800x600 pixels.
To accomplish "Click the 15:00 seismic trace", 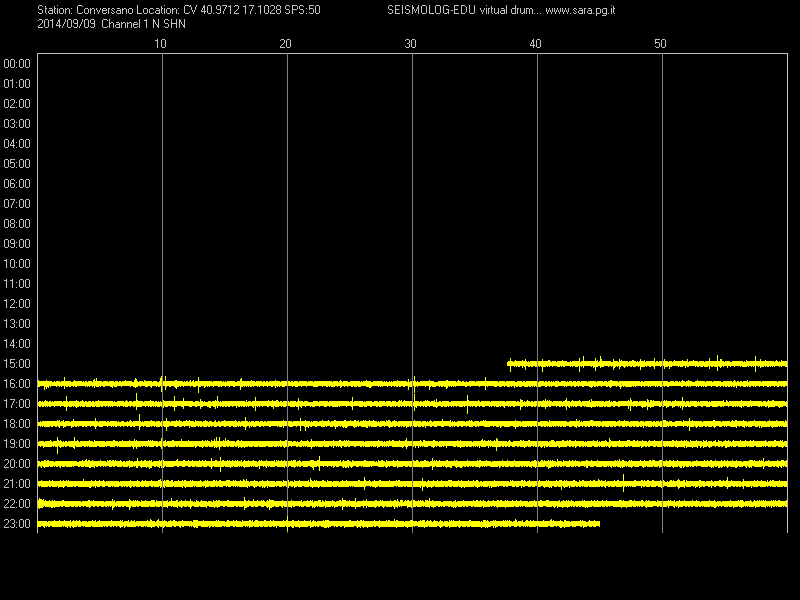I will [x=647, y=364].
